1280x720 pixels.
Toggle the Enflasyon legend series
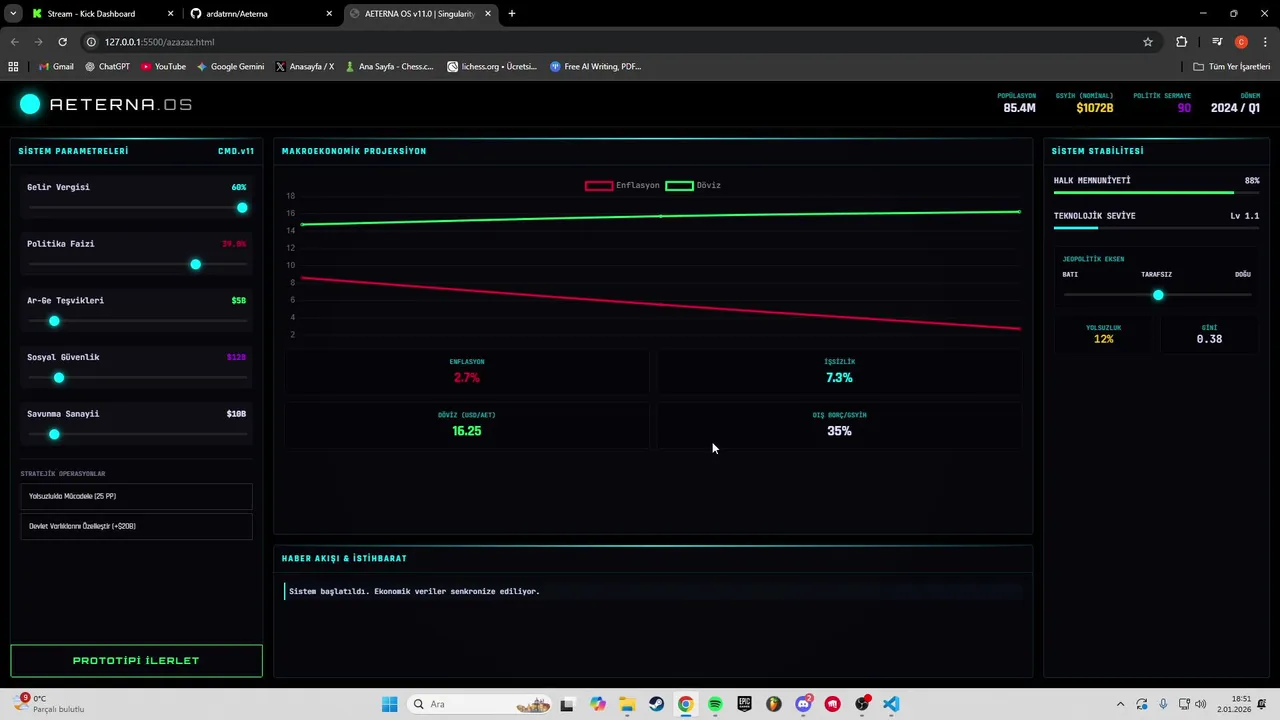622,185
